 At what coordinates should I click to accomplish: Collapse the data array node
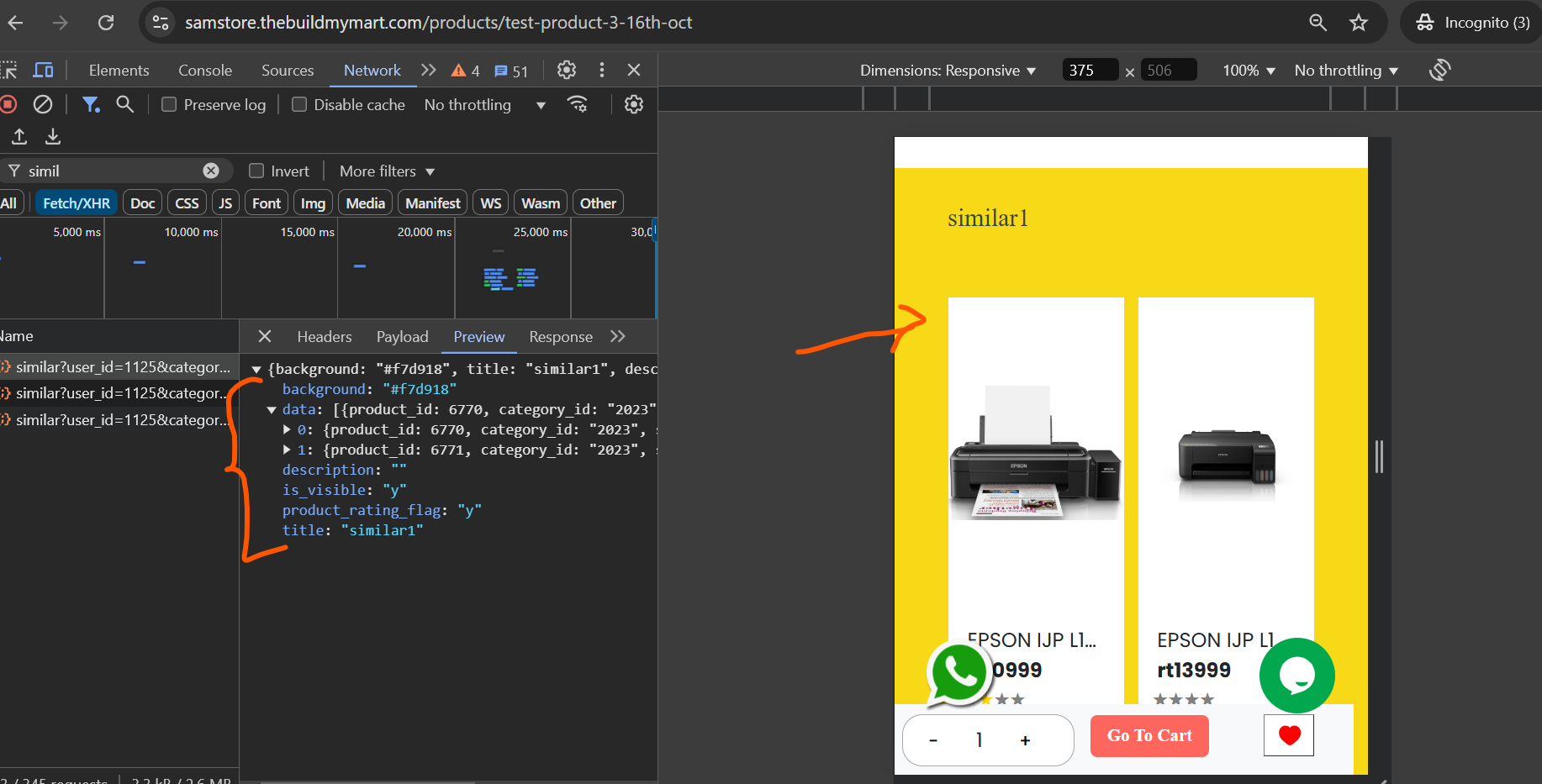coord(272,409)
